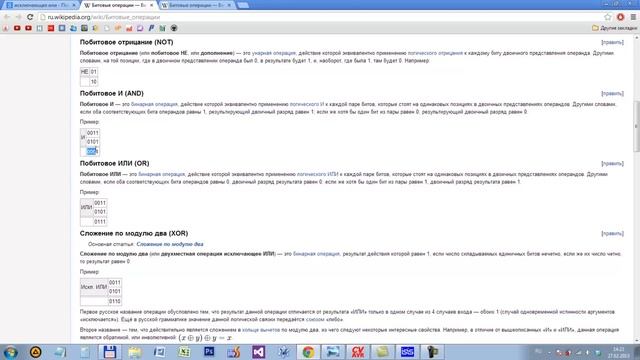
Task: Open the Другие закладки bookmarks folder
Action: pos(614,28)
